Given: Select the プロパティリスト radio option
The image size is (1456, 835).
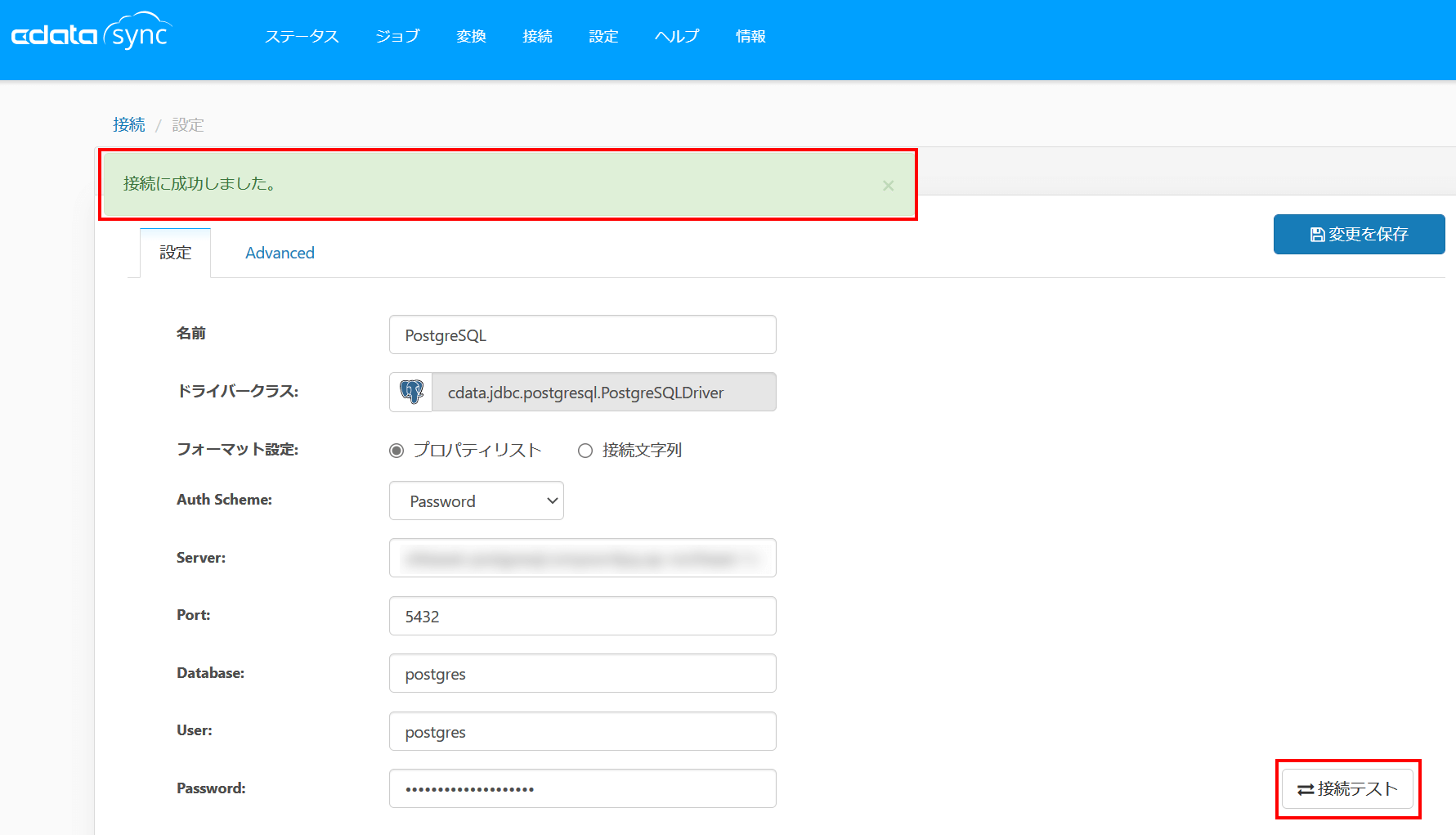Looking at the screenshot, I should (396, 451).
